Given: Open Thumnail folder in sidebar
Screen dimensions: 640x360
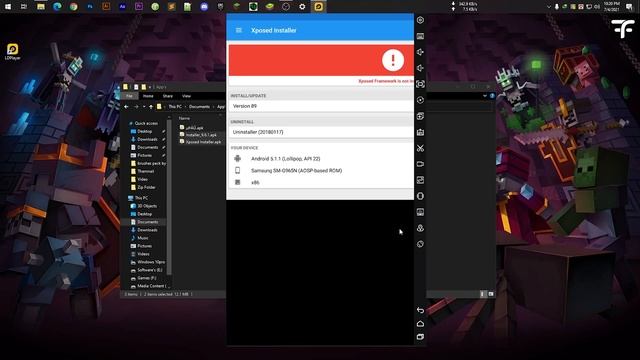Looking at the screenshot, I should point(145,171).
